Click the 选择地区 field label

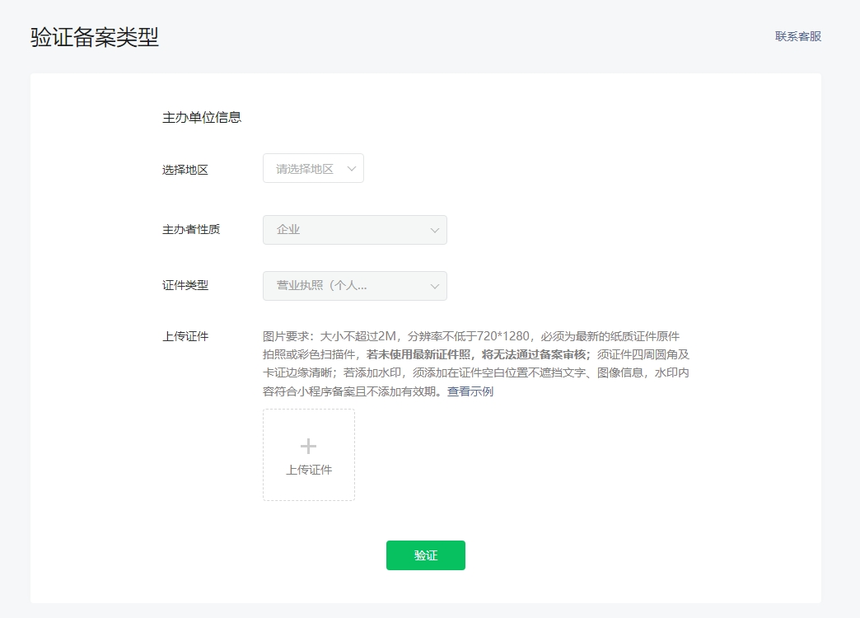[x=185, y=170]
